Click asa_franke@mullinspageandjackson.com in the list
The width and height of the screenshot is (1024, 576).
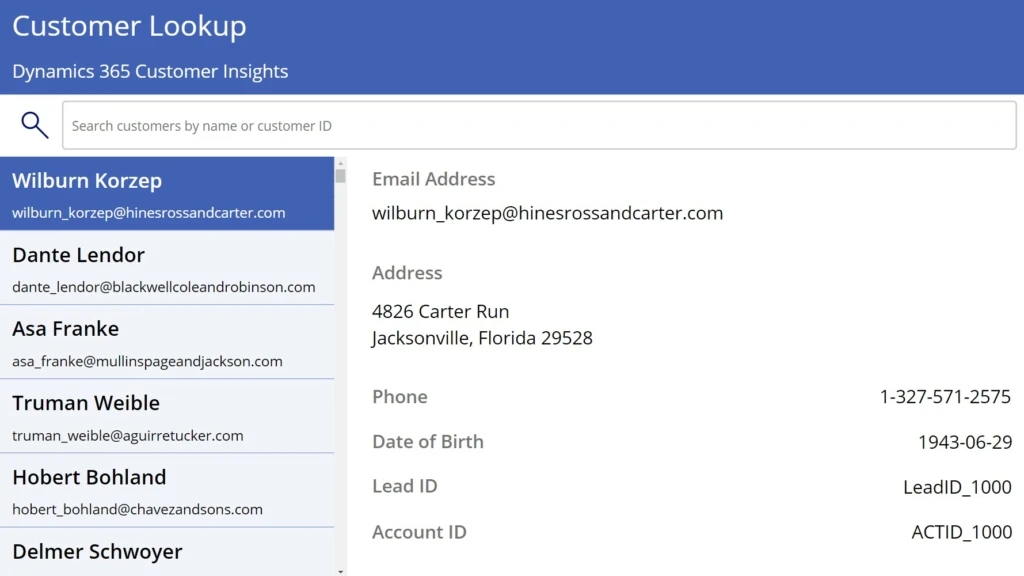[145, 361]
